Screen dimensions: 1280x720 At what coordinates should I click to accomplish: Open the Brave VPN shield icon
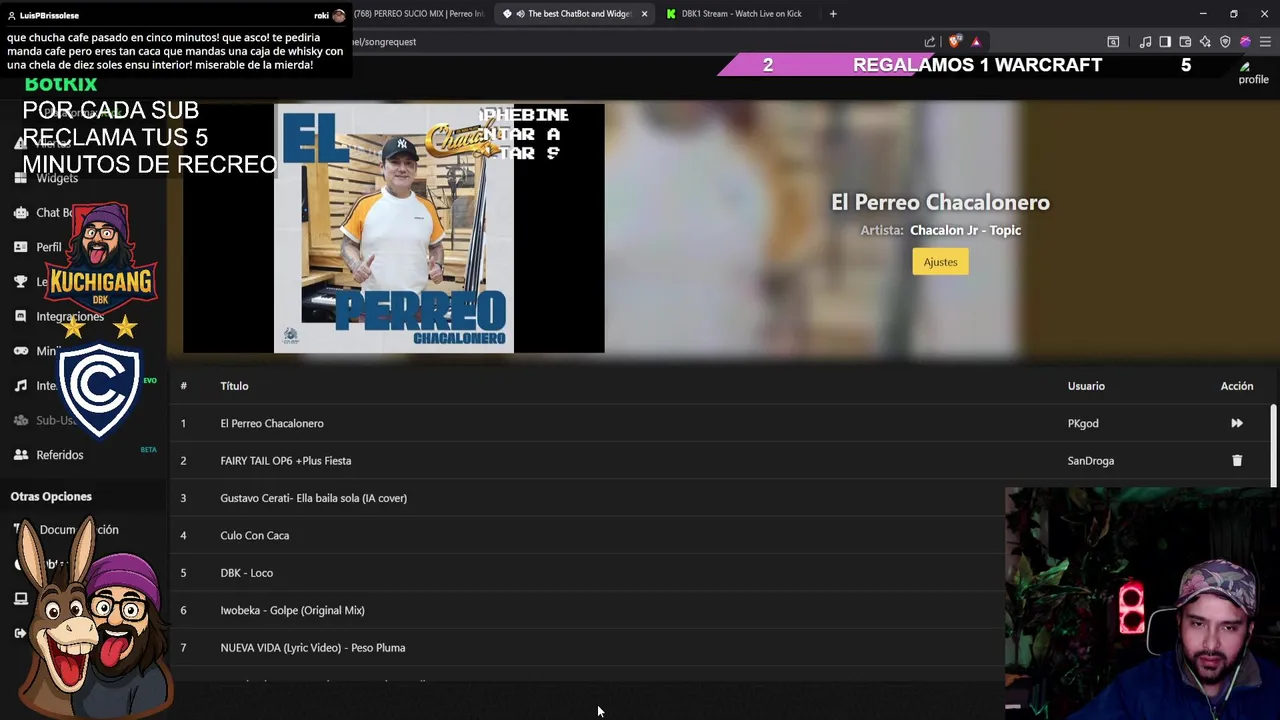pyautogui.click(x=1225, y=42)
